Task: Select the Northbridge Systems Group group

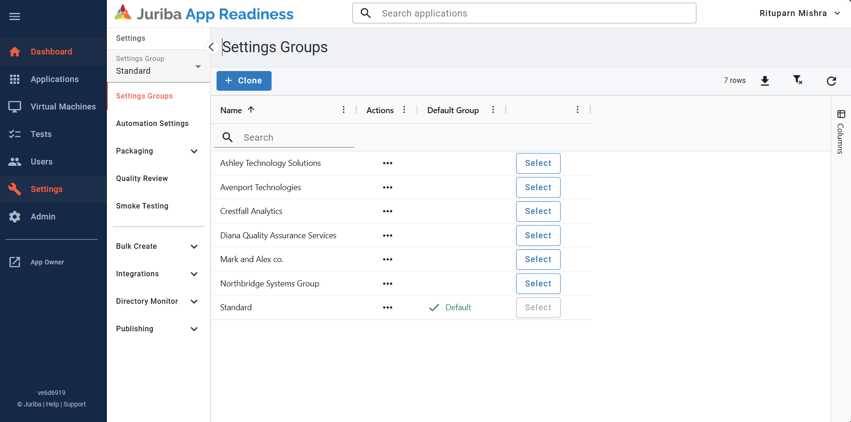Action: pyautogui.click(x=538, y=283)
